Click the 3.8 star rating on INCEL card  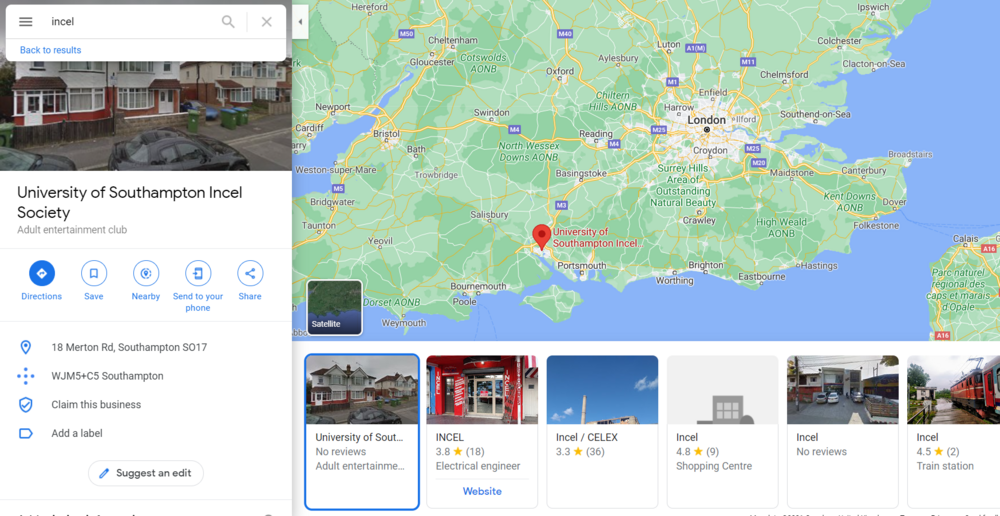(460, 452)
